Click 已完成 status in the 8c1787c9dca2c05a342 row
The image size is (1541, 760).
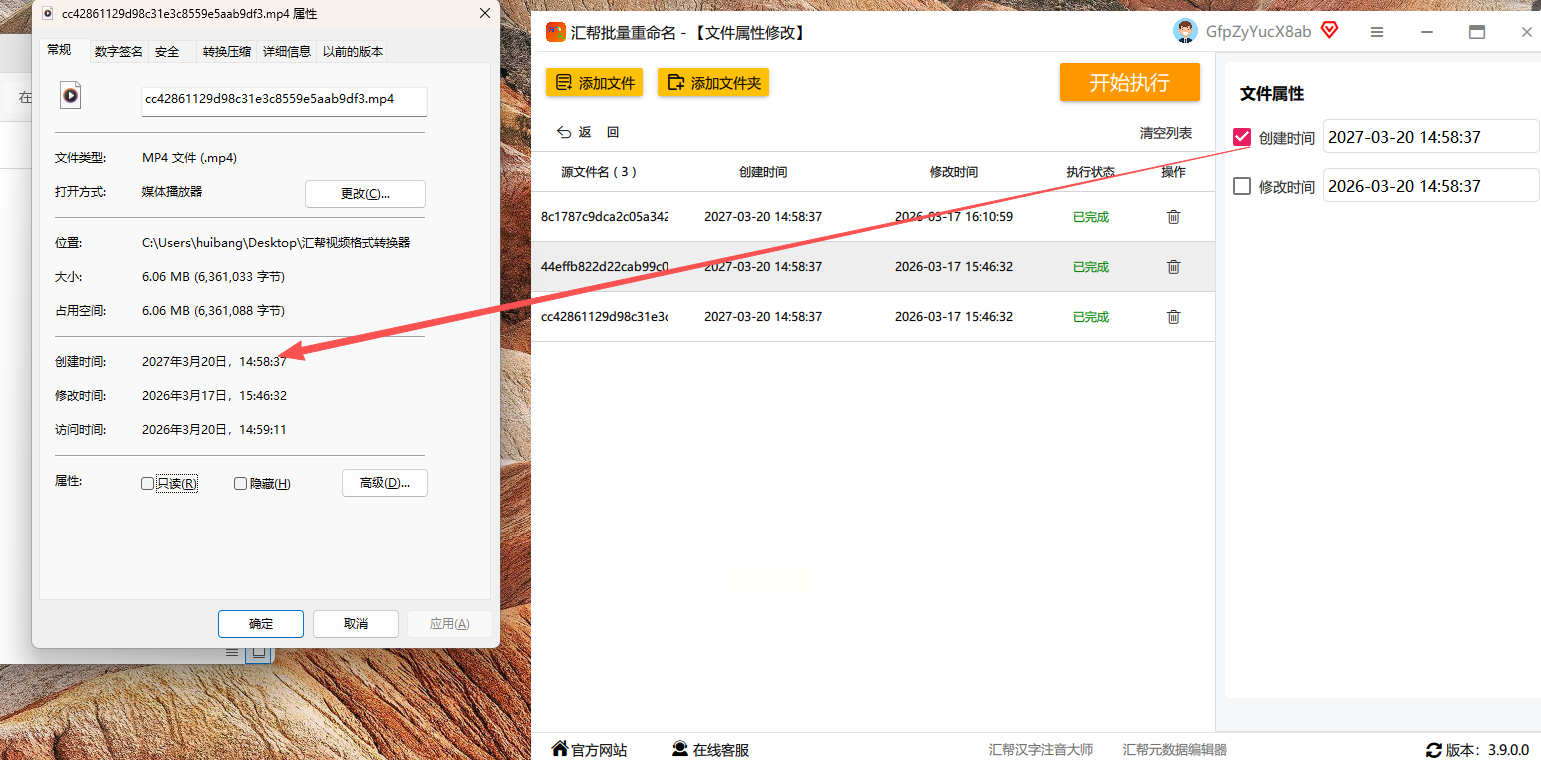point(1091,217)
